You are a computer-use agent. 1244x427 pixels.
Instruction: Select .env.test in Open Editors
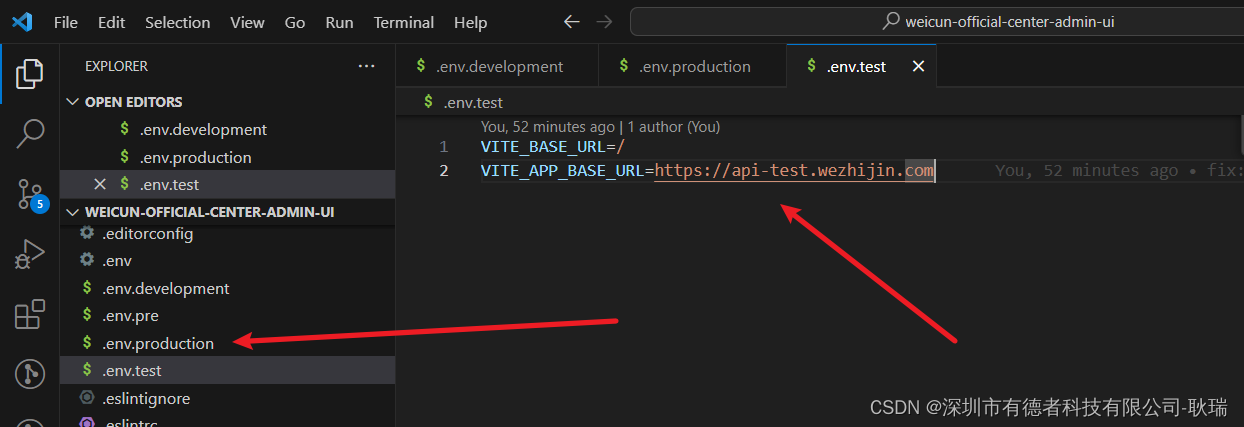tap(227, 184)
